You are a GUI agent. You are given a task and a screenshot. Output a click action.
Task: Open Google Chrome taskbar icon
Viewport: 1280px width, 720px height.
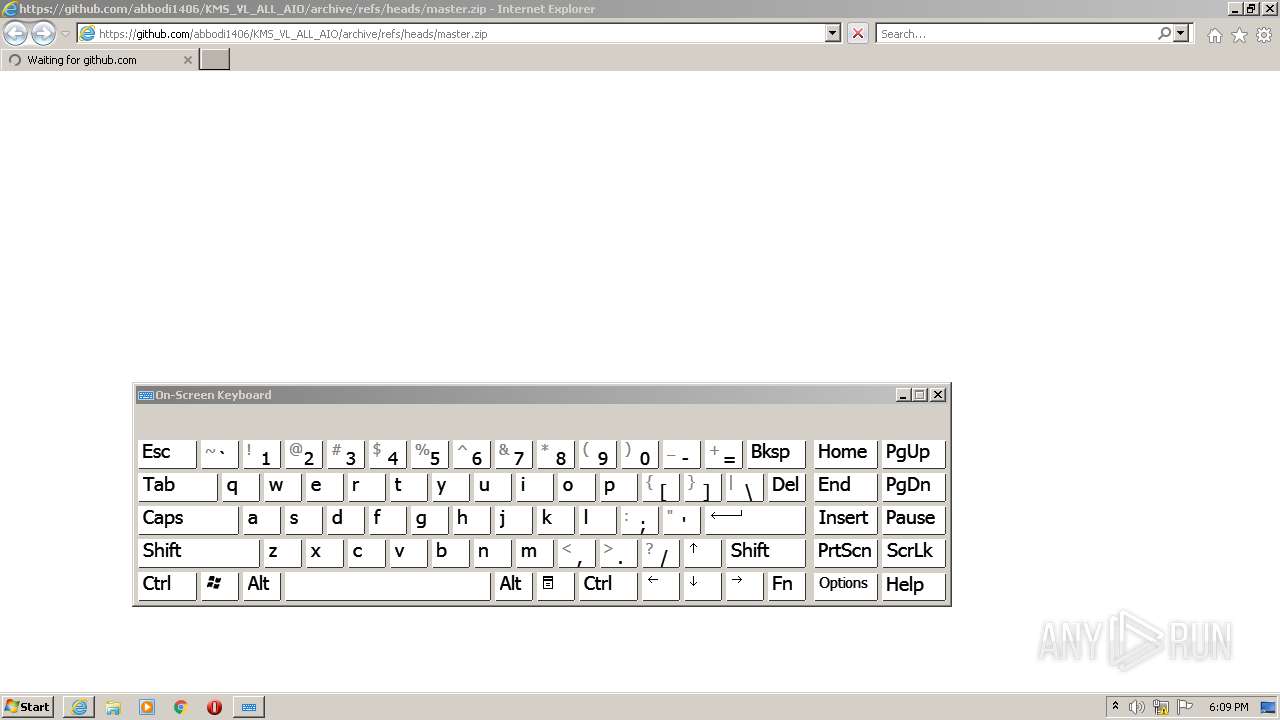coord(181,707)
